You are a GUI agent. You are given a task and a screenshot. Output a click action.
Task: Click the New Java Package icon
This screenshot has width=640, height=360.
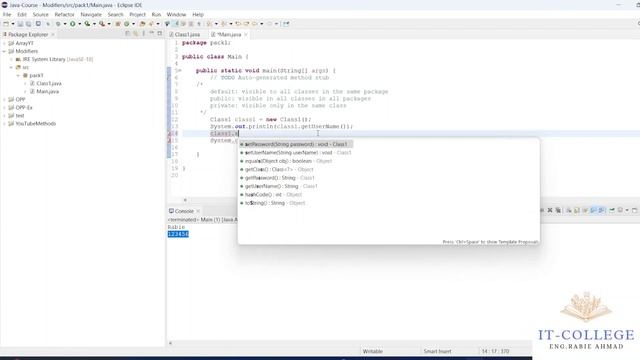click(118, 24)
